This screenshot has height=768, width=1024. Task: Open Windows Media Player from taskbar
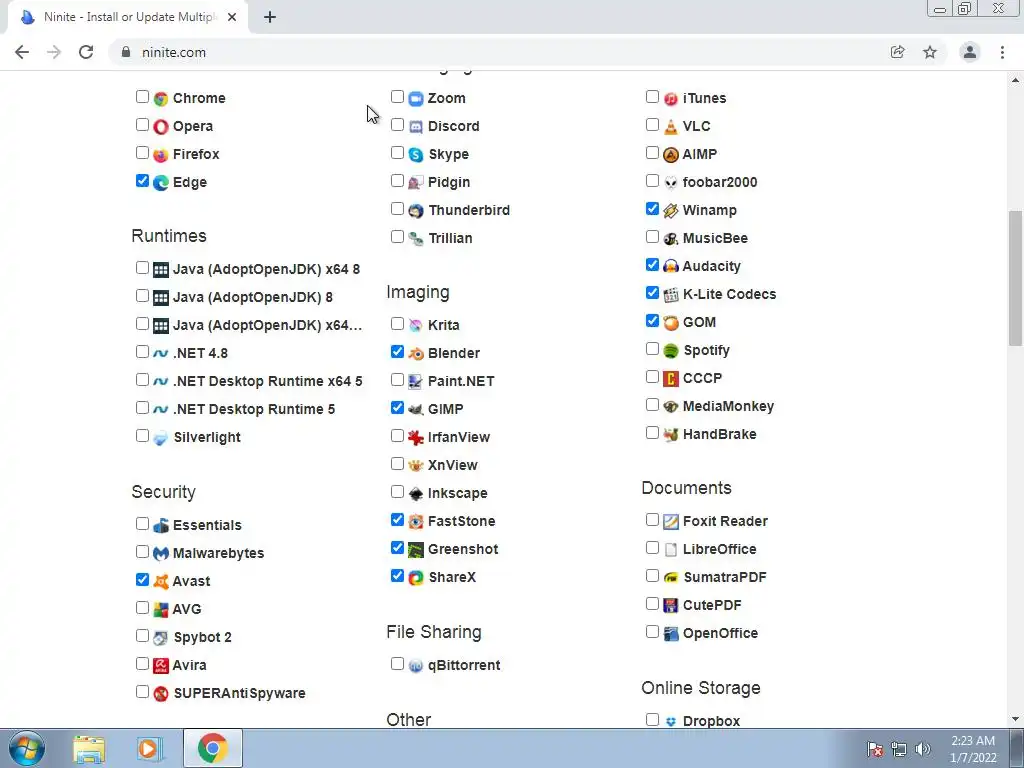point(149,748)
